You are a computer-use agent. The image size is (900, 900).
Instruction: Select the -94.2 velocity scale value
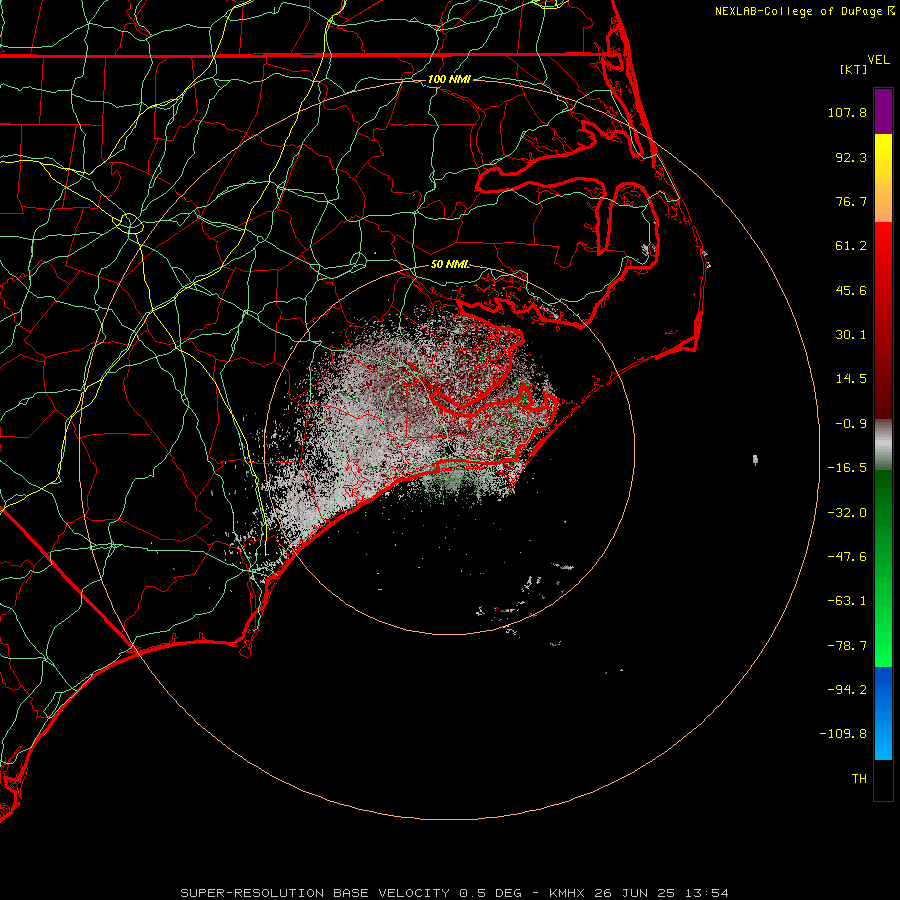click(847, 690)
